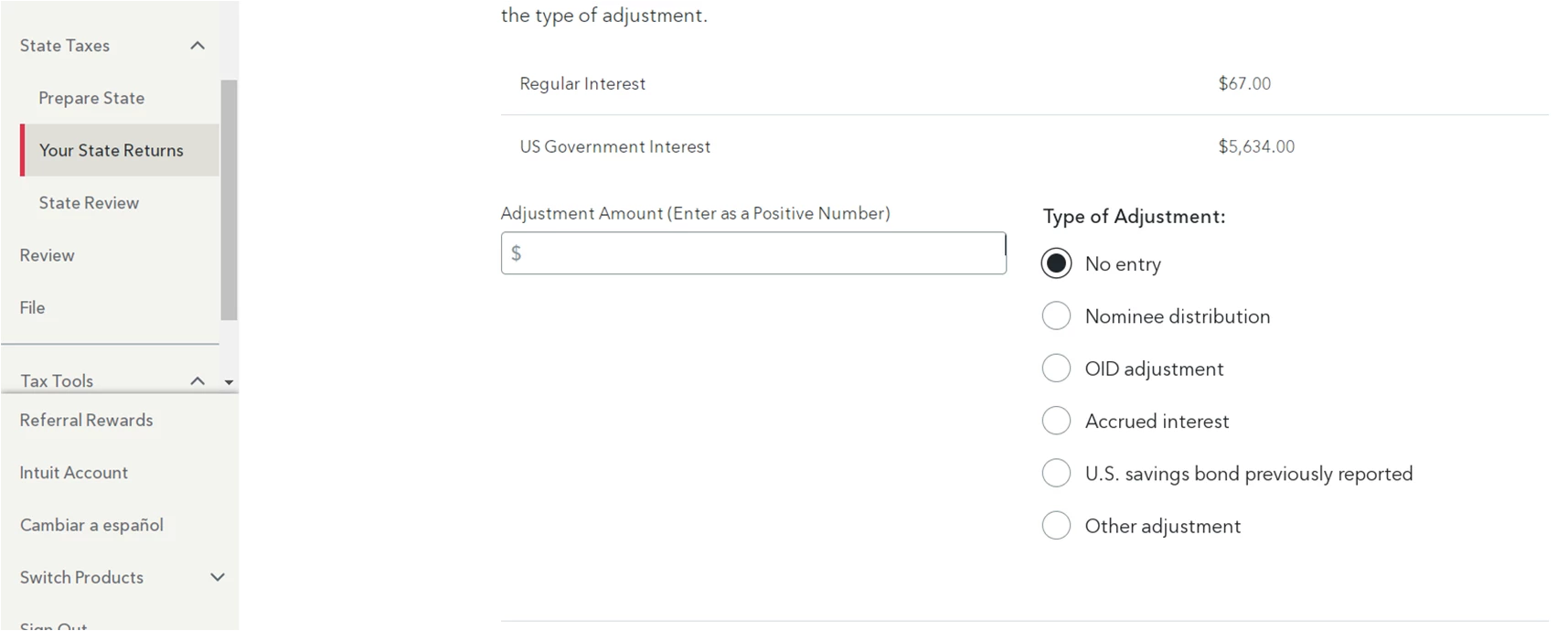
Task: Select U.S. savings bond previously reported
Action: [1056, 474]
